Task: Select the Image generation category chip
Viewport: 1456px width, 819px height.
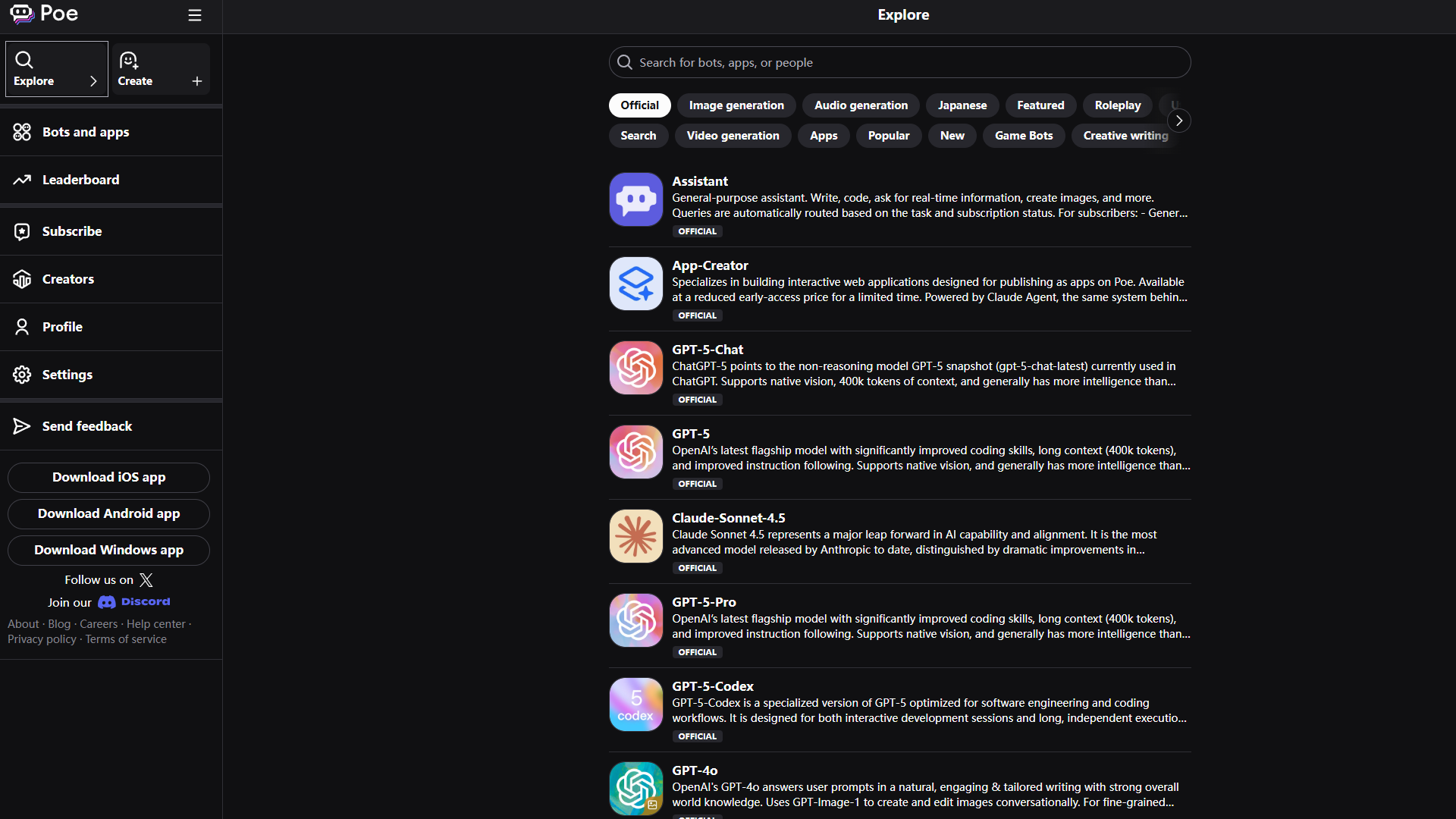Action: coord(736,105)
